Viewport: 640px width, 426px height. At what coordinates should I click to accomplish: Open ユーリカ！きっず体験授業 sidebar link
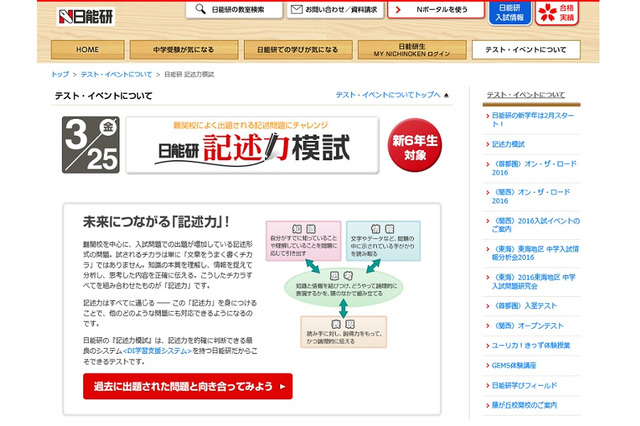pyautogui.click(x=531, y=345)
